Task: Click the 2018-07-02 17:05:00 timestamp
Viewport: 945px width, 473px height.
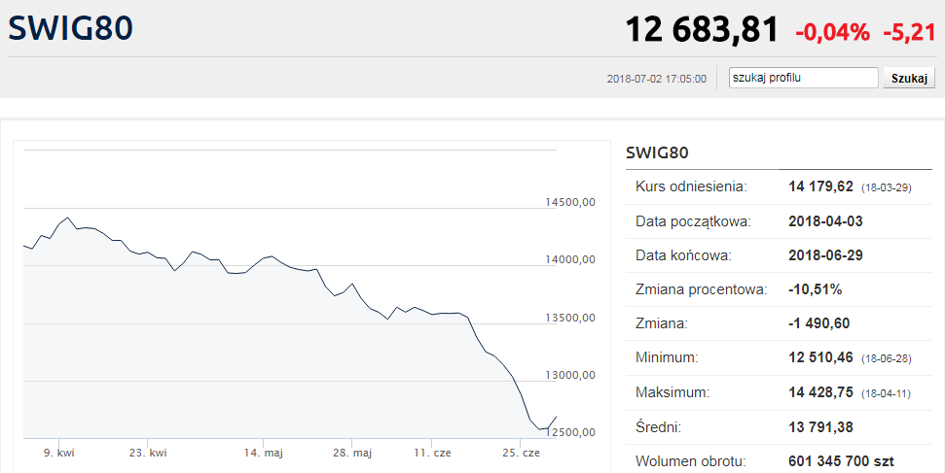Action: (x=656, y=78)
